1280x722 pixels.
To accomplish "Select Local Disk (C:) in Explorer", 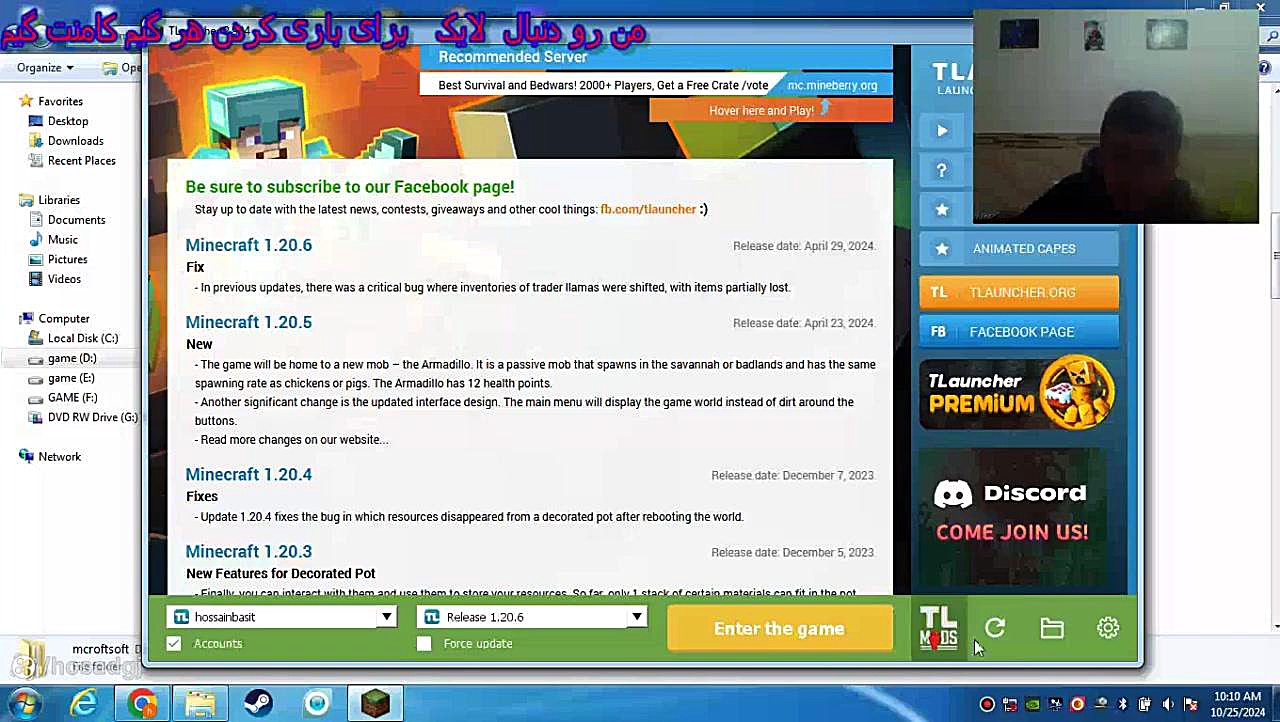I will pos(82,338).
